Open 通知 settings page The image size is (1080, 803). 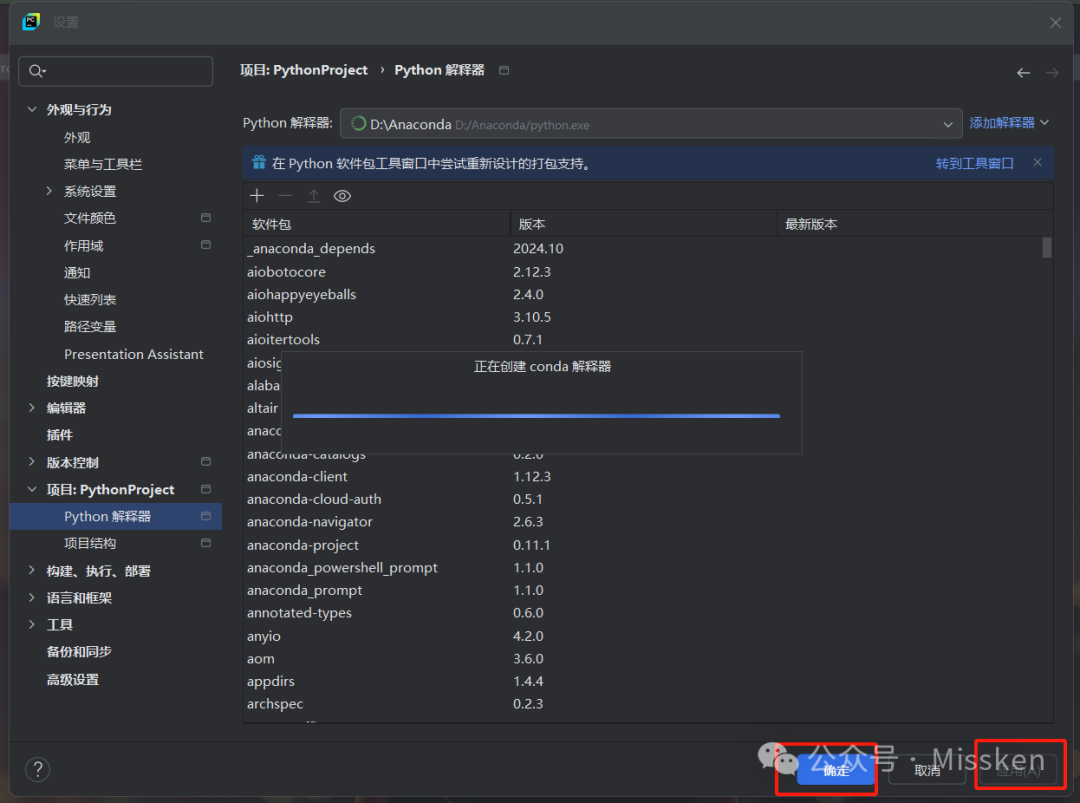(x=77, y=273)
